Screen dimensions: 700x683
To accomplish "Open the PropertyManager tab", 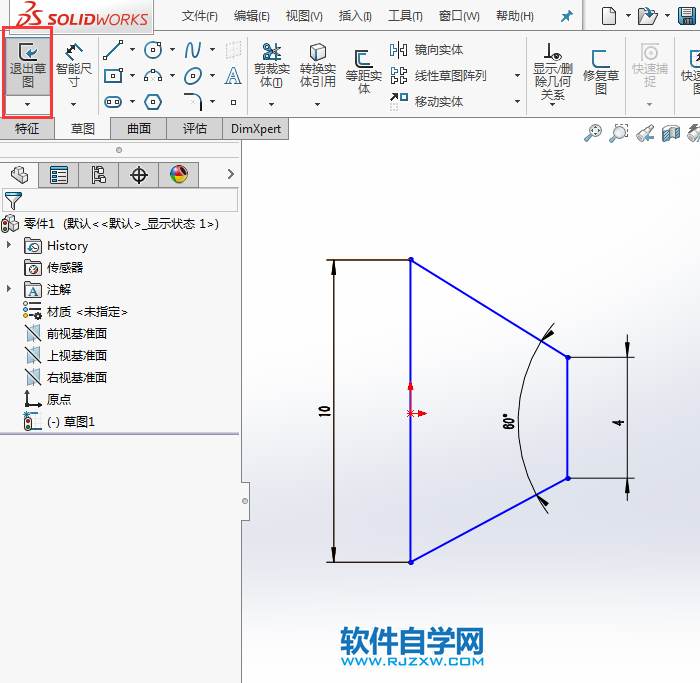I will pyautogui.click(x=58, y=175).
